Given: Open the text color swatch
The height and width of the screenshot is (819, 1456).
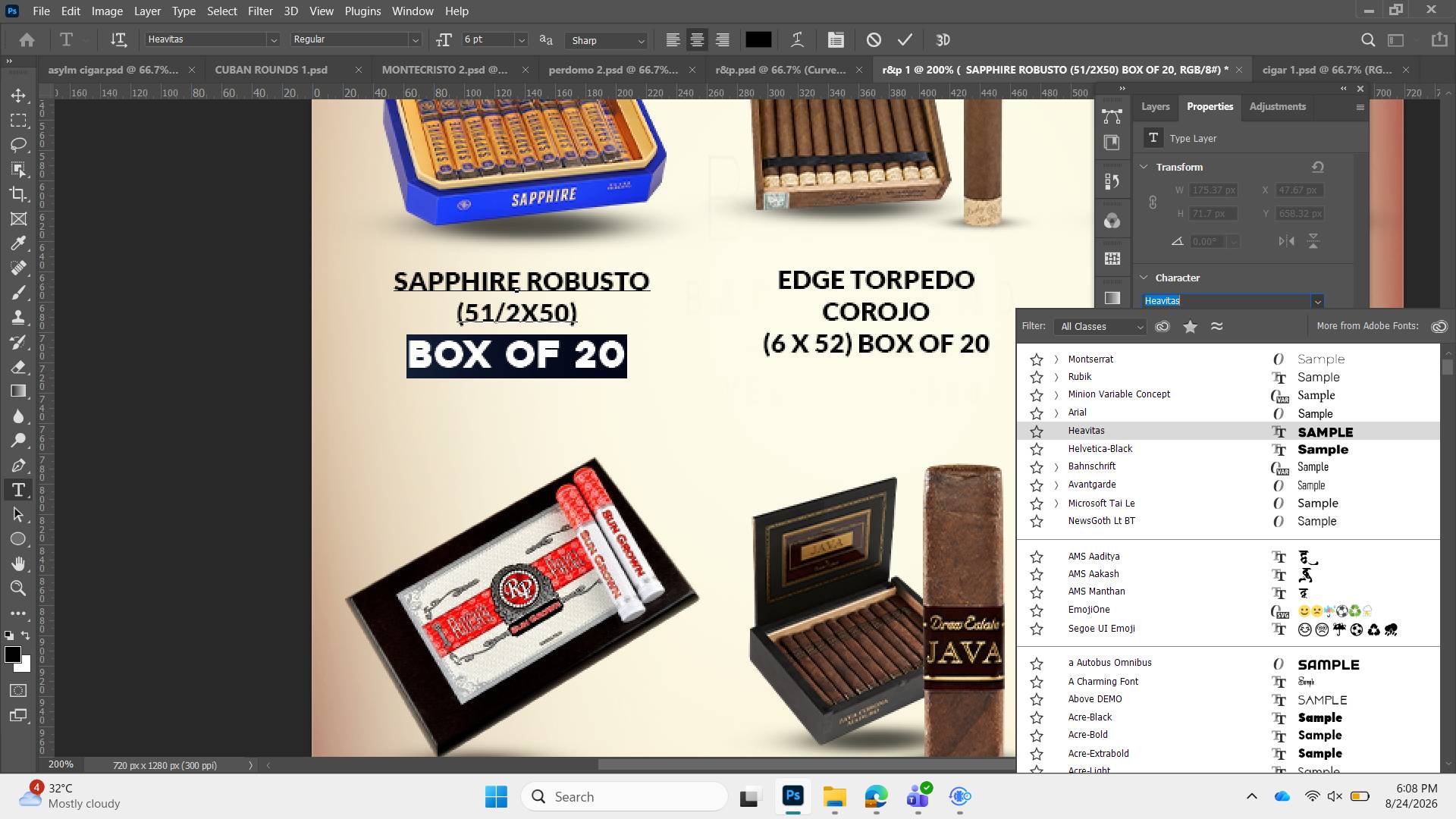Looking at the screenshot, I should click(758, 40).
